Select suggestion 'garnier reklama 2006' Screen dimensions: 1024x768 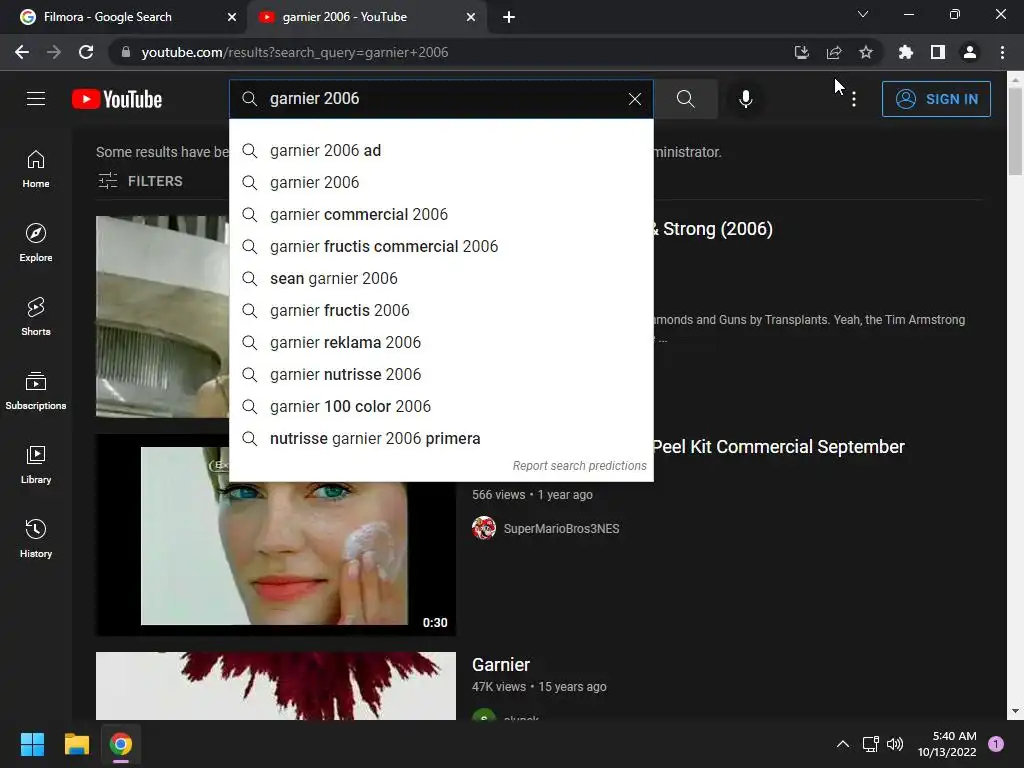(441, 342)
